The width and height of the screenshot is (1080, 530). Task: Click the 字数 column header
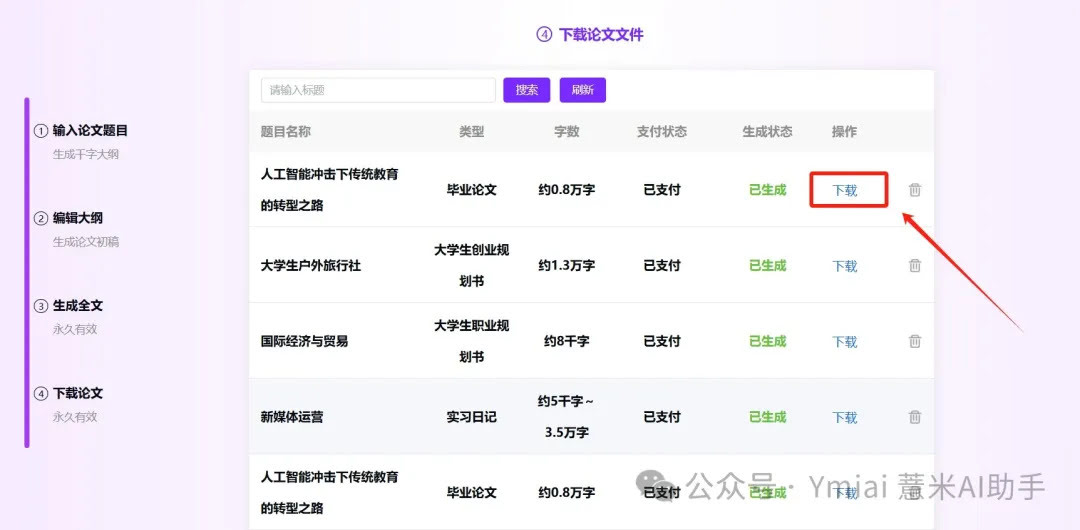coord(567,132)
